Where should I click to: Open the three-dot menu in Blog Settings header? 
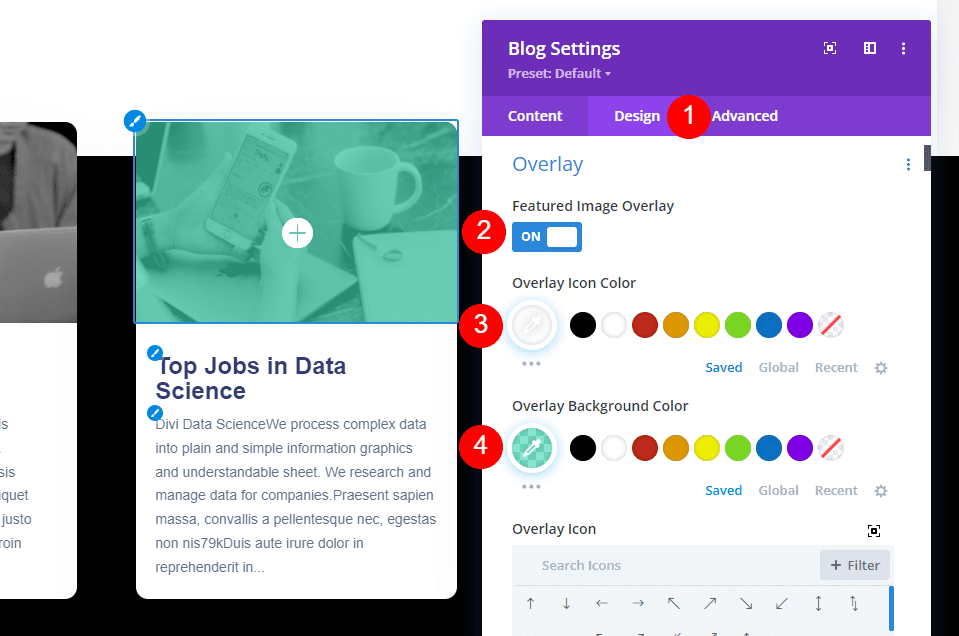[903, 48]
